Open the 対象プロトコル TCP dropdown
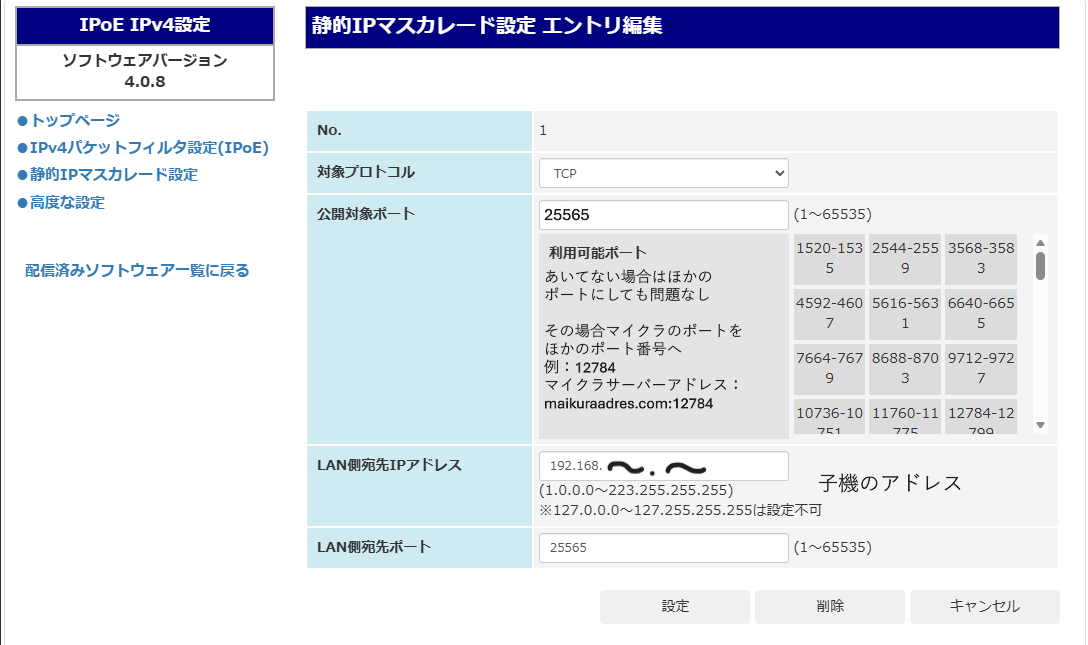Viewport: 1088px width, 645px height. (x=663, y=173)
